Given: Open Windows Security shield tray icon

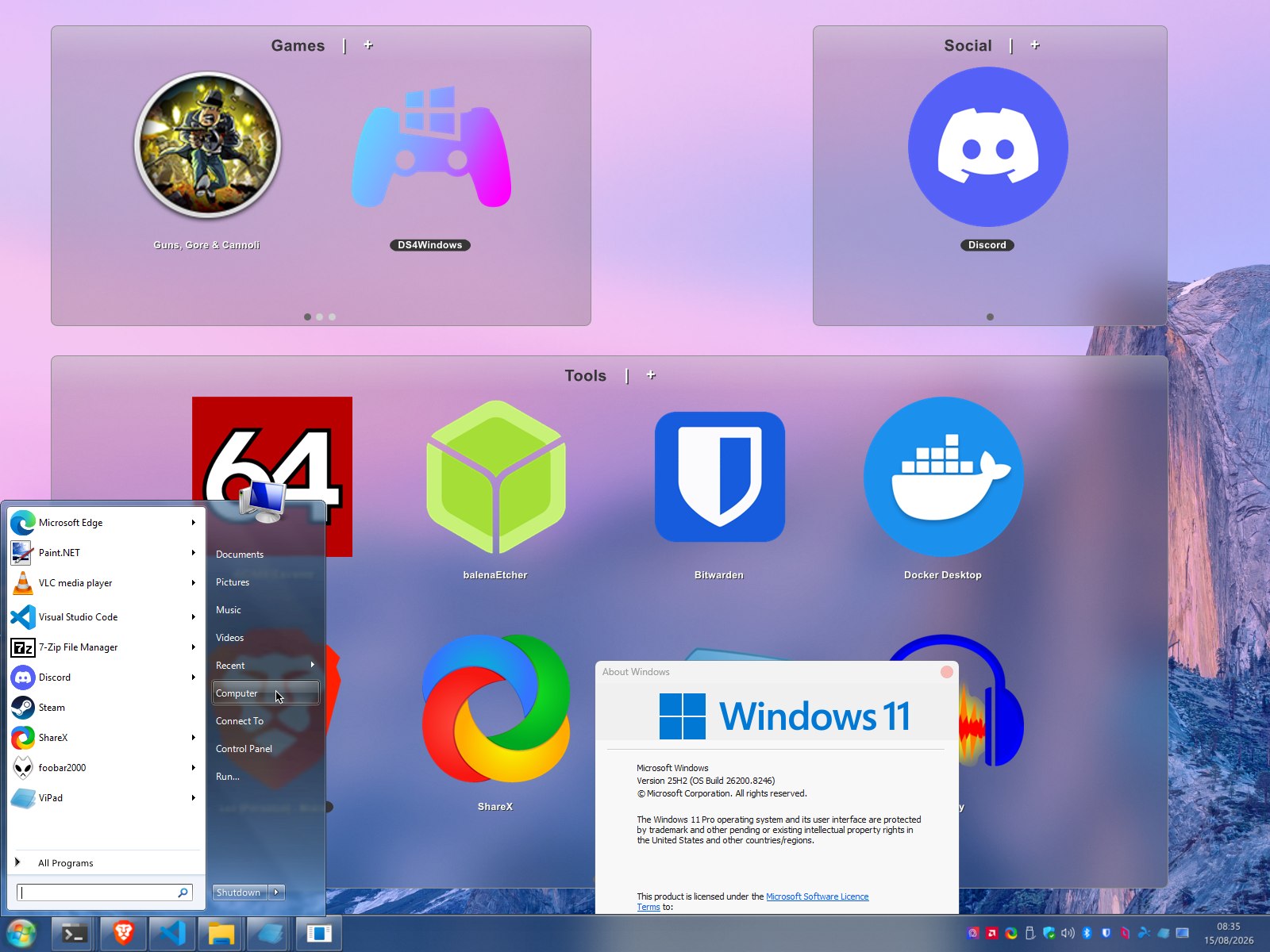Looking at the screenshot, I should tap(1049, 933).
